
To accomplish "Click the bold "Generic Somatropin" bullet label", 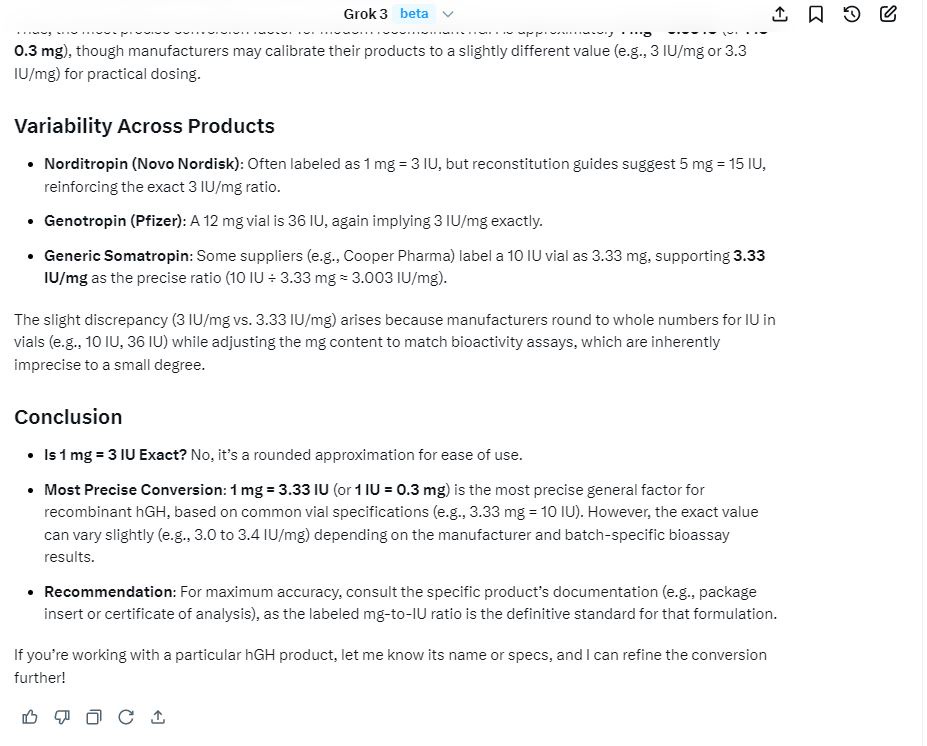I will [x=116, y=256].
